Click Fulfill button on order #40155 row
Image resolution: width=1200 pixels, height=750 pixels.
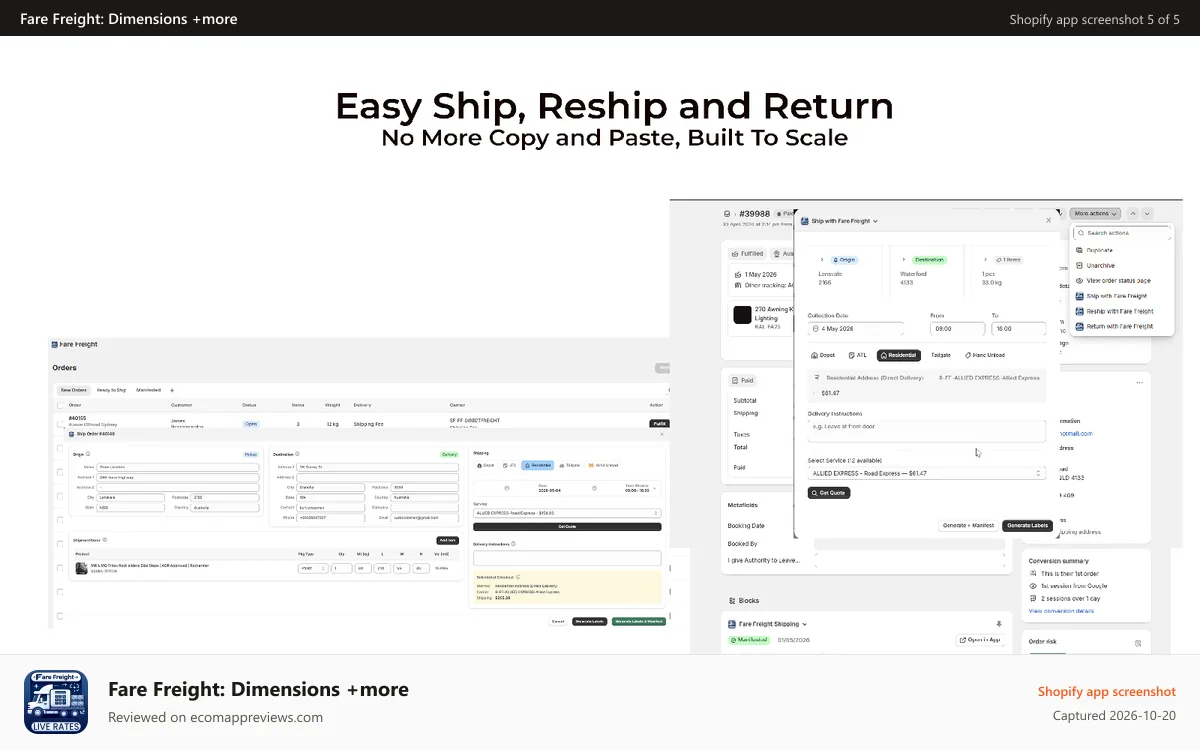[x=659, y=423]
